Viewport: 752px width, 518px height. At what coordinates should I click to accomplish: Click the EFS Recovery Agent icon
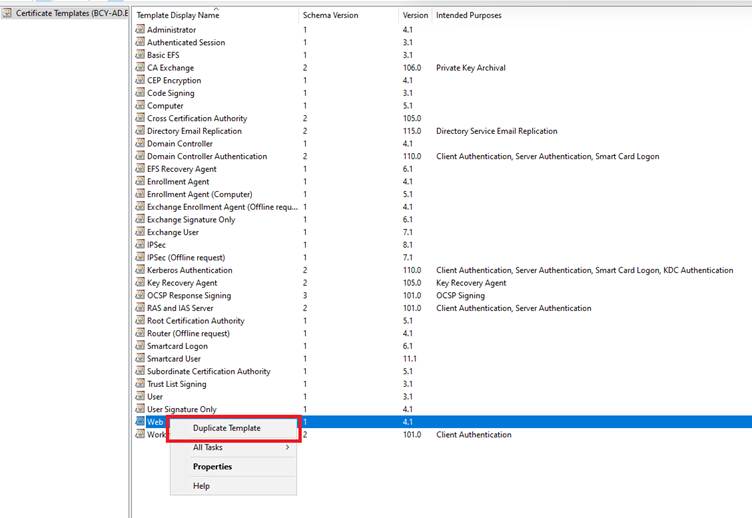140,168
